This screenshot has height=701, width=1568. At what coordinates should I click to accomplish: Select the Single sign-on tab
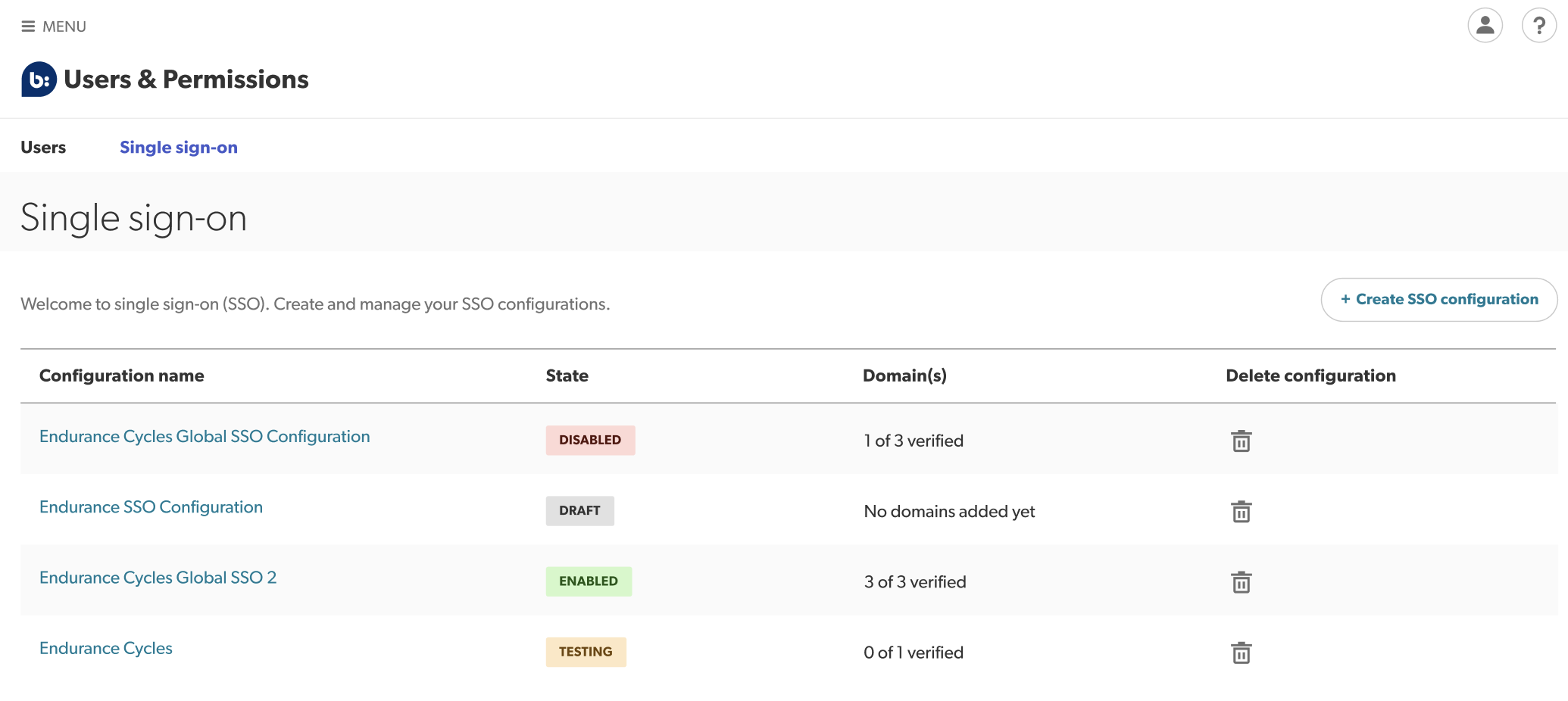pyautogui.click(x=179, y=148)
